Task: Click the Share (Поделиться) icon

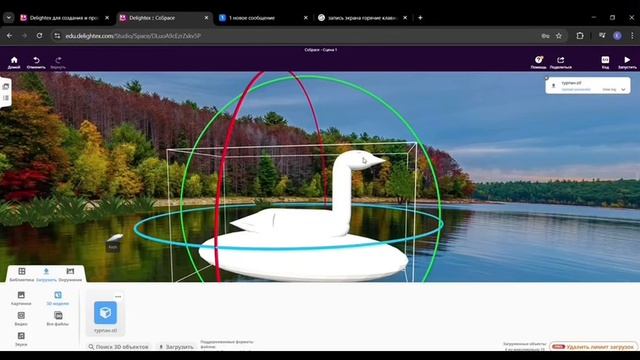Action: click(560, 62)
